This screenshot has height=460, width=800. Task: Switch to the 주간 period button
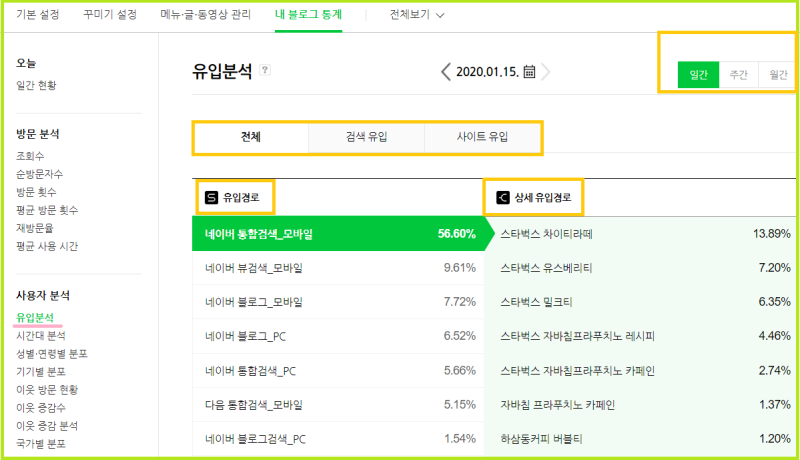point(738,75)
